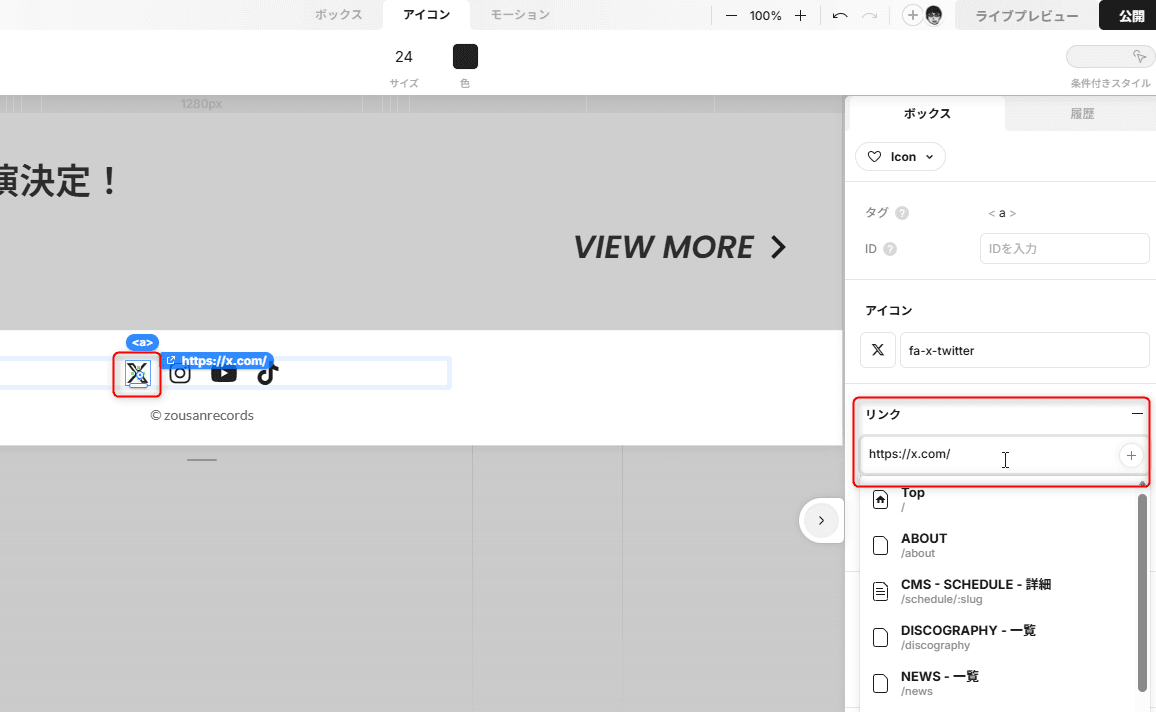Open ライブプレビュー
This screenshot has width=1156, height=712.
pyautogui.click(x=1026, y=16)
